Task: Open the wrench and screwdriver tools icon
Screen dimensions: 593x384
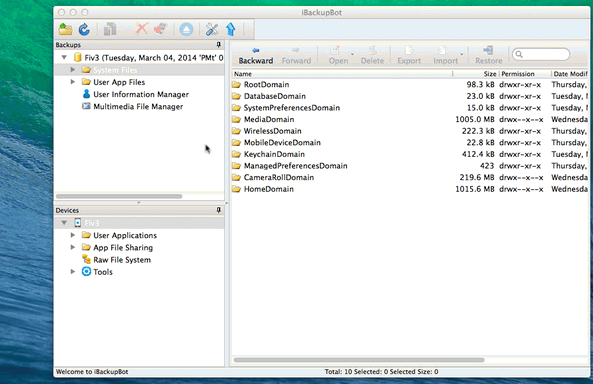Action: (211, 29)
